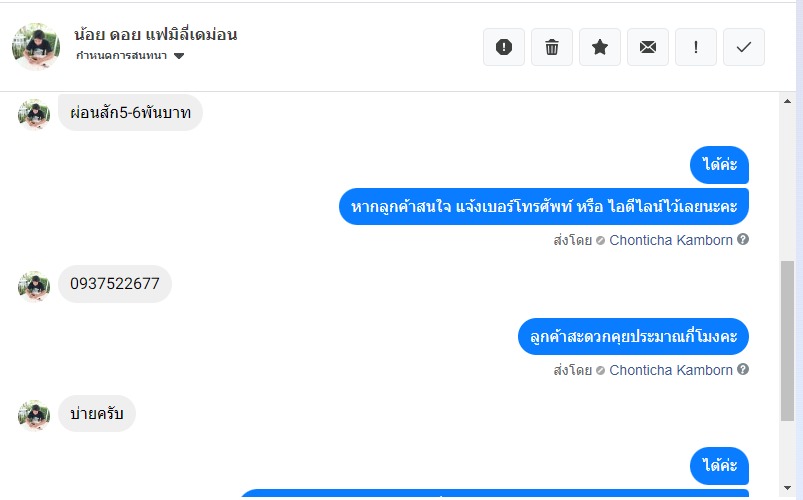
Task: Open the กำหนดการสนทนา assignment menu
Action: [x=122, y=56]
